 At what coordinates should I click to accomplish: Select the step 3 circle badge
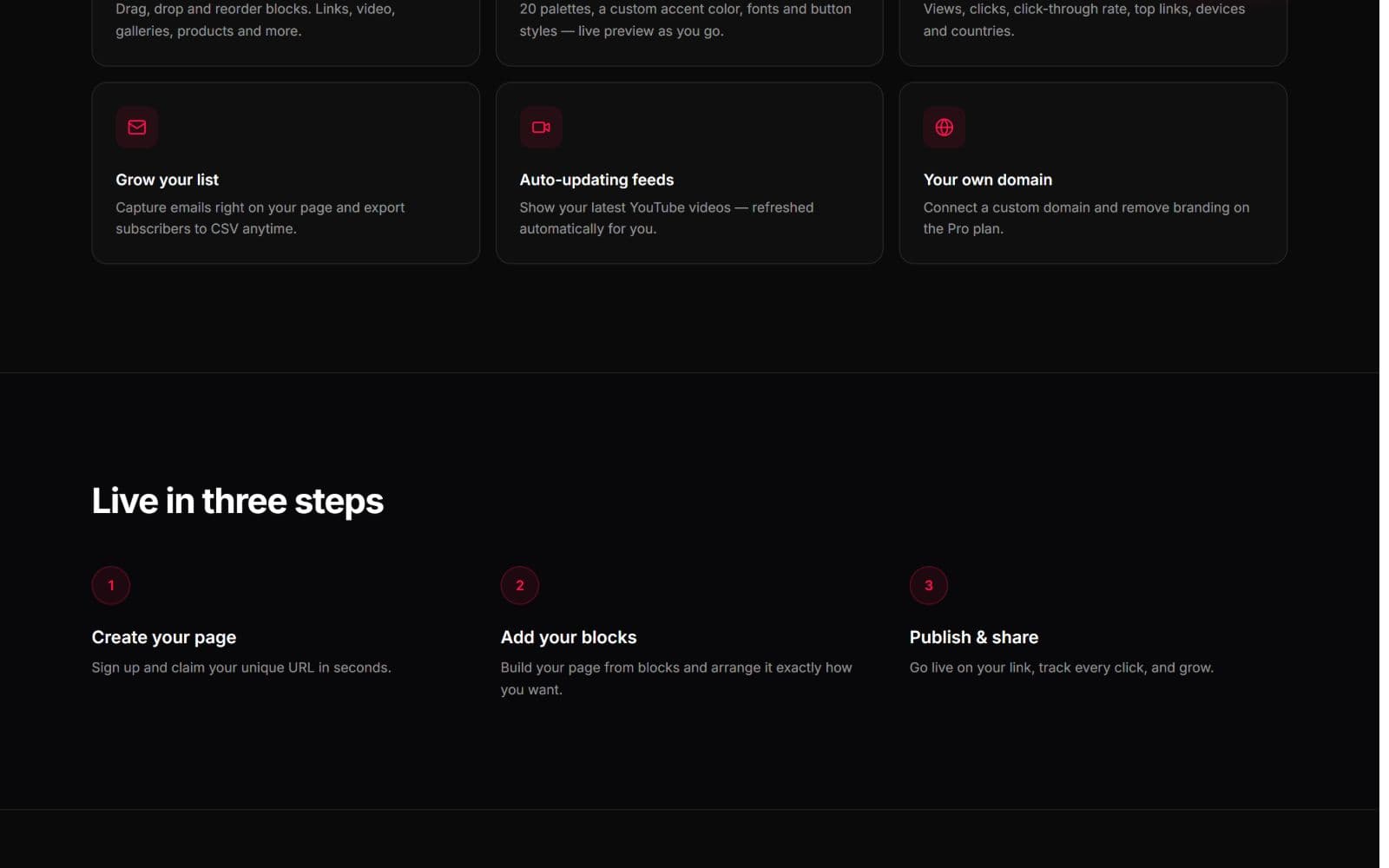[929, 585]
